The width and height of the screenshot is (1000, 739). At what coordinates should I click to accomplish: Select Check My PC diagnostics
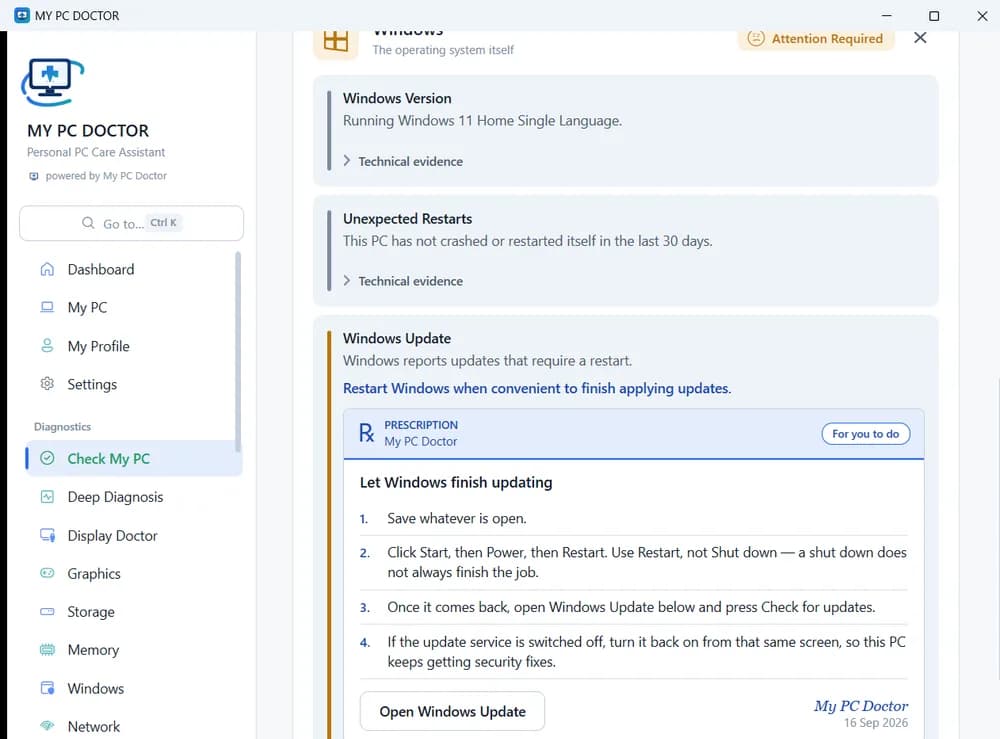[x=134, y=458]
